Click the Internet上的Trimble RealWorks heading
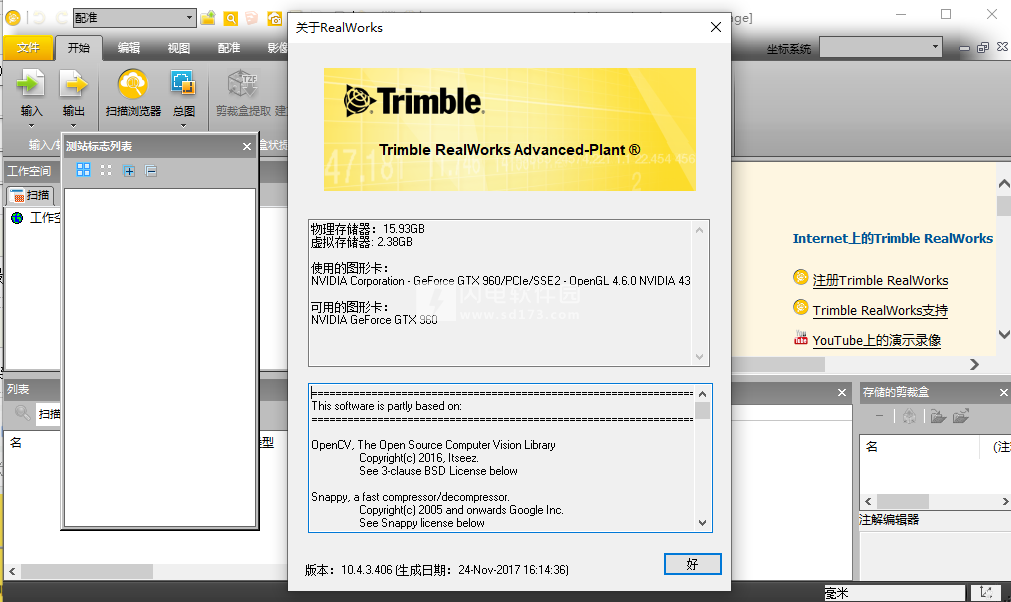The height and width of the screenshot is (602, 1011). (893, 238)
